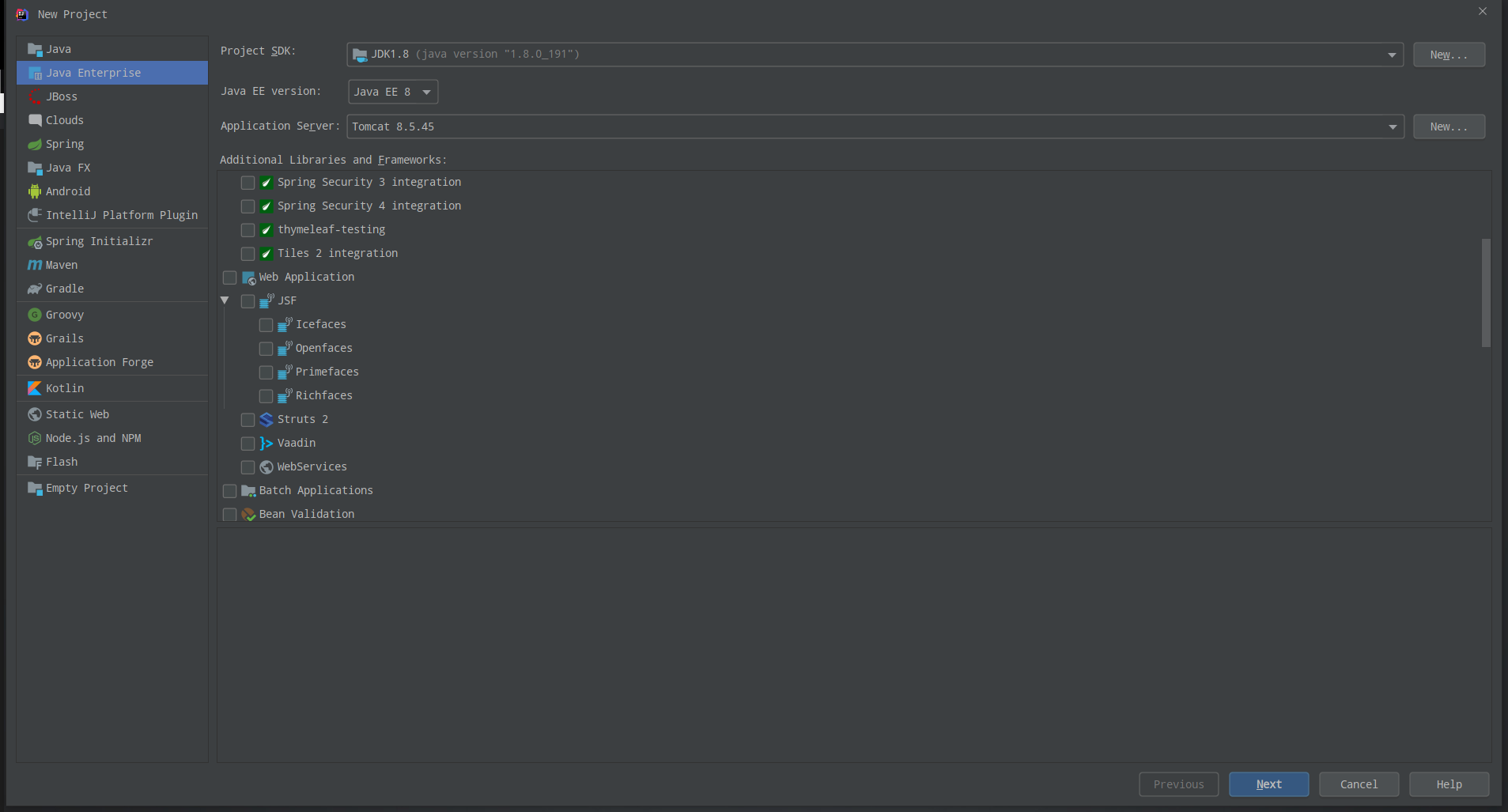
Task: Click the IntelliJ Platform Plugin icon
Action: tap(35, 215)
